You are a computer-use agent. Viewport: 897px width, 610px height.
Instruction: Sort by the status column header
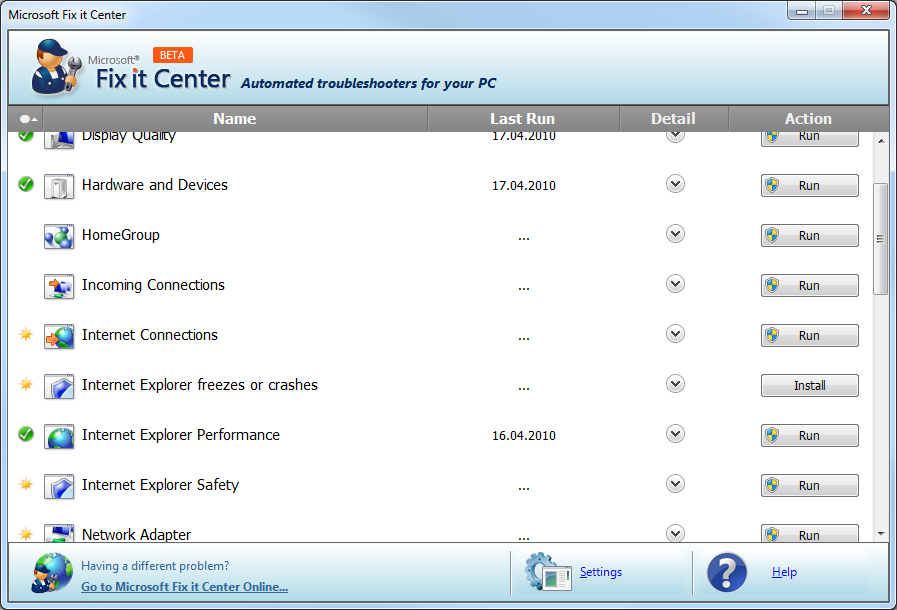26,119
